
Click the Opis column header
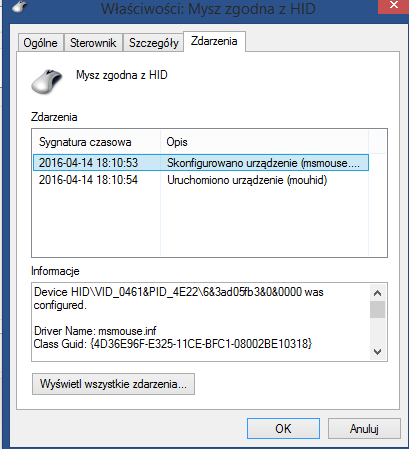coord(264,142)
